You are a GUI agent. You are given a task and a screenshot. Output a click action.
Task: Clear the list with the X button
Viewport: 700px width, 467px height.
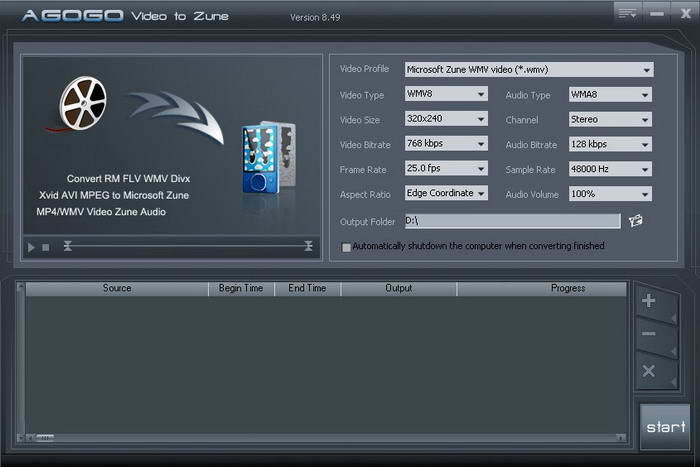pyautogui.click(x=649, y=371)
